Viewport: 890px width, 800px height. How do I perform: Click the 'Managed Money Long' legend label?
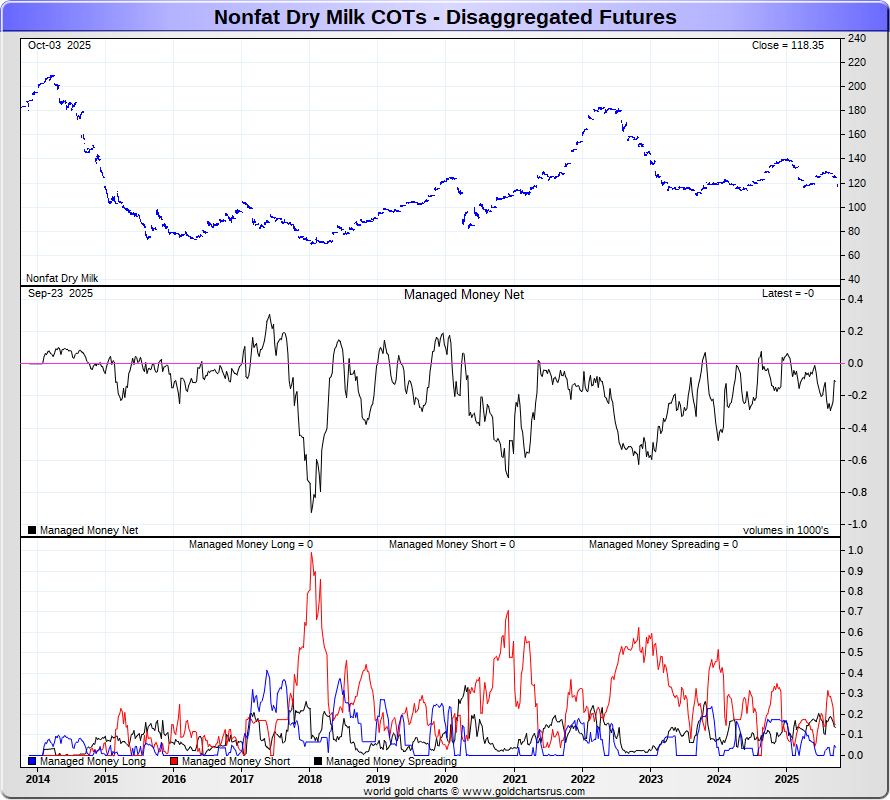93,761
